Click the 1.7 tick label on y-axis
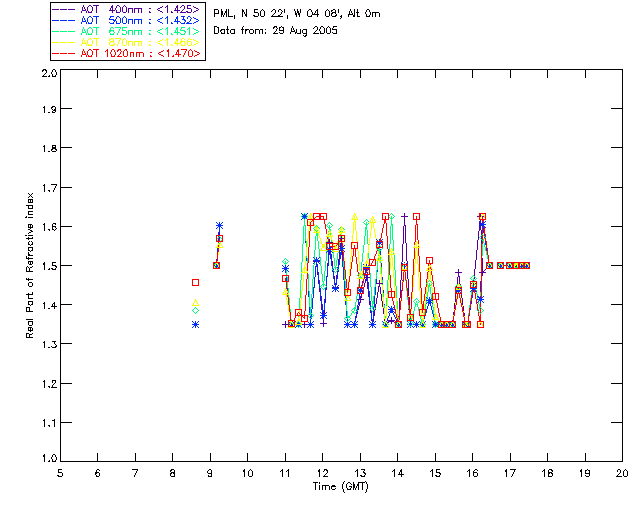This screenshot has width=640, height=512. pos(47,189)
